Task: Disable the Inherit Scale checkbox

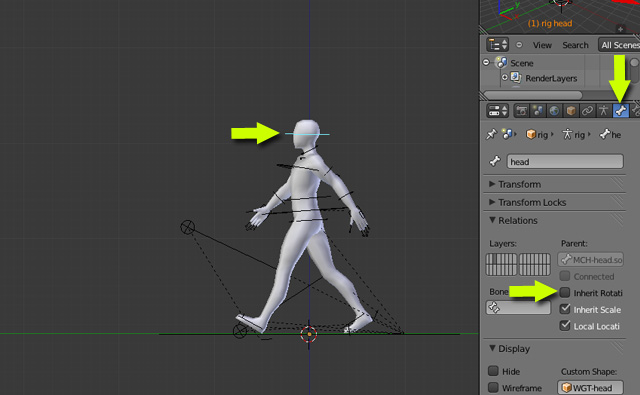Action: [565, 309]
